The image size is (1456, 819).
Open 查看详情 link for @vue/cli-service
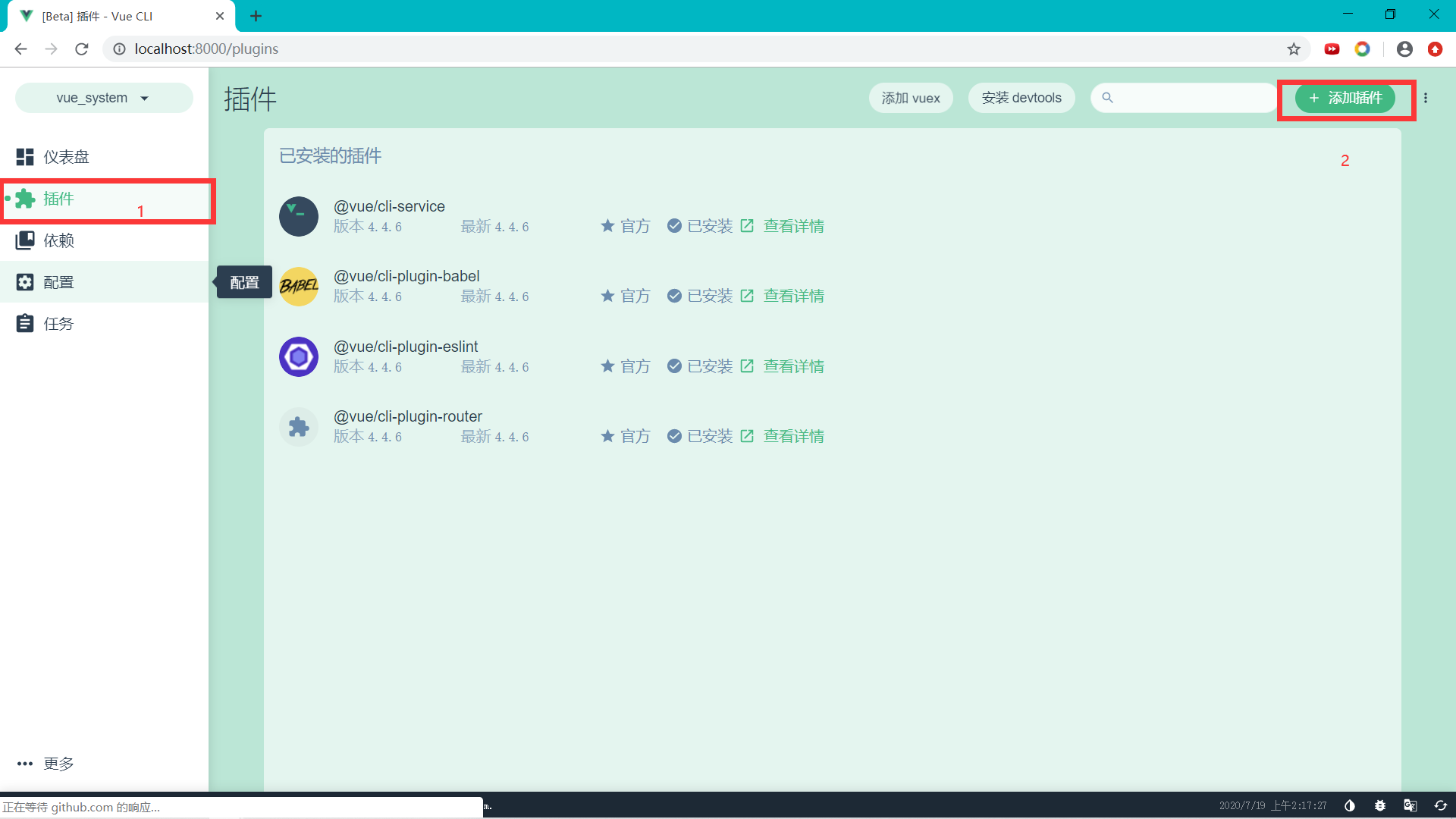793,226
